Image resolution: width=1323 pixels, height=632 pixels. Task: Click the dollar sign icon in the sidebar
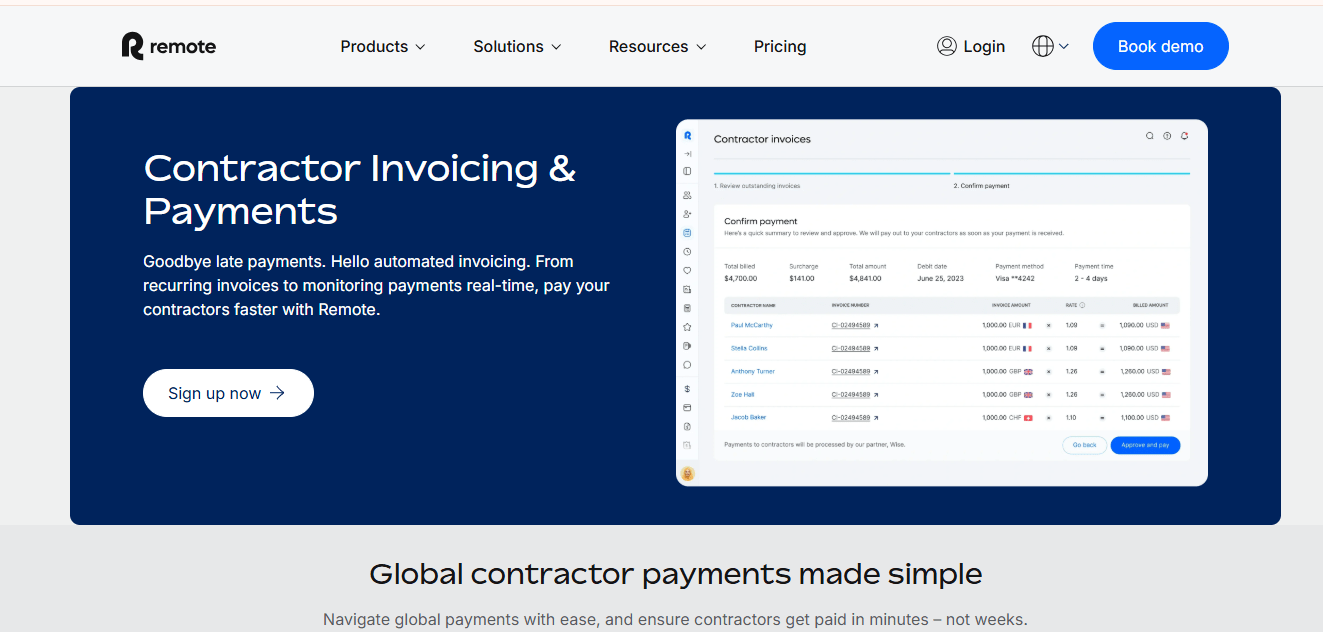(687, 388)
